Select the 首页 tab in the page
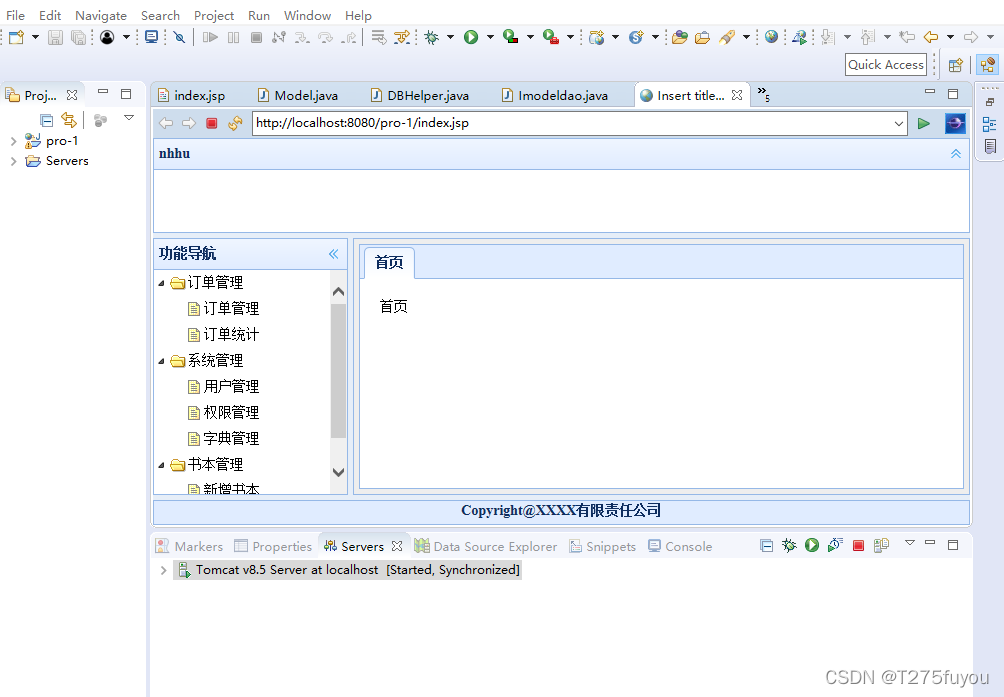The image size is (1004, 697). point(389,262)
